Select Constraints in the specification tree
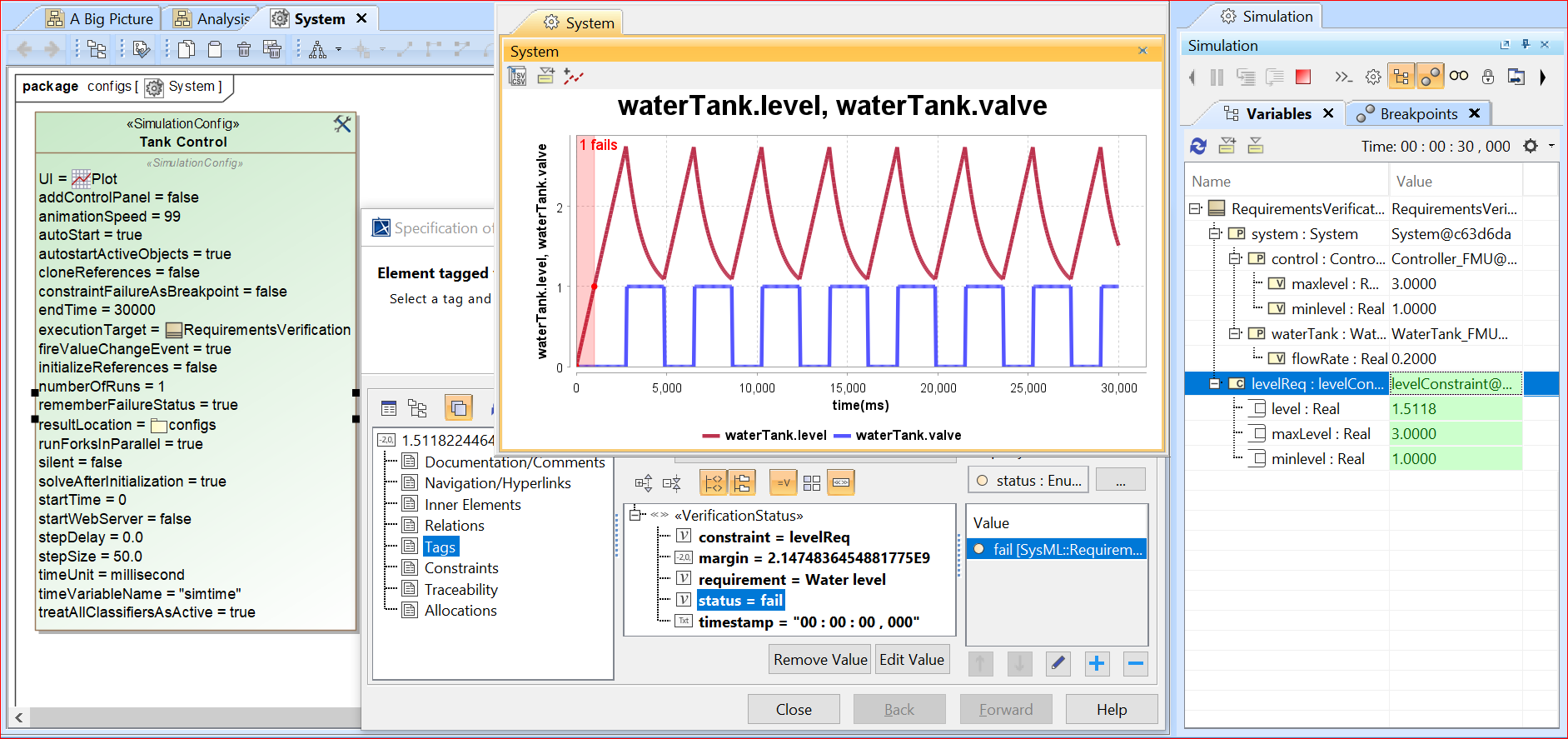The image size is (1568, 739). click(x=461, y=568)
